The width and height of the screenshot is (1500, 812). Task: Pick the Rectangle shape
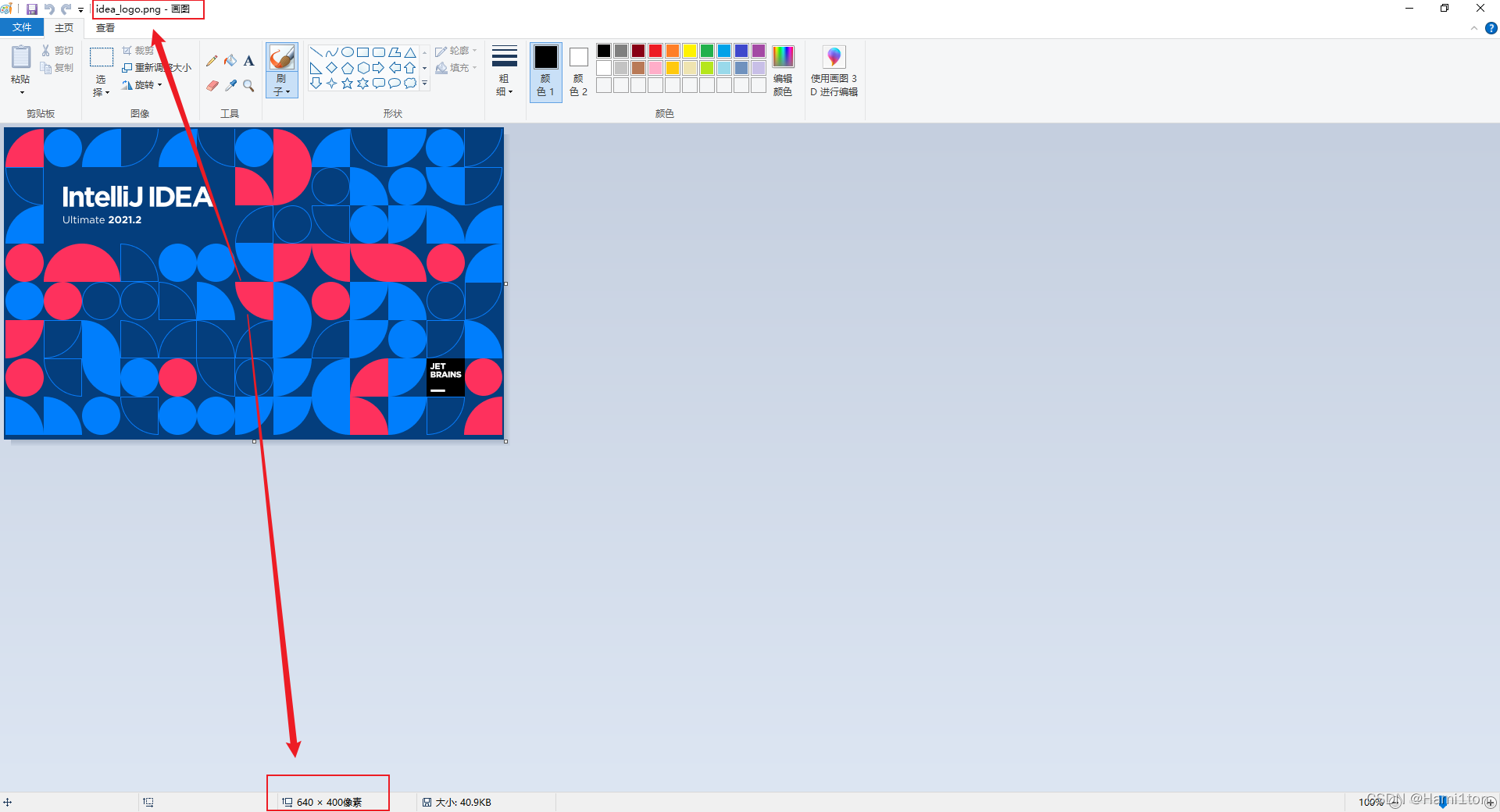click(362, 52)
